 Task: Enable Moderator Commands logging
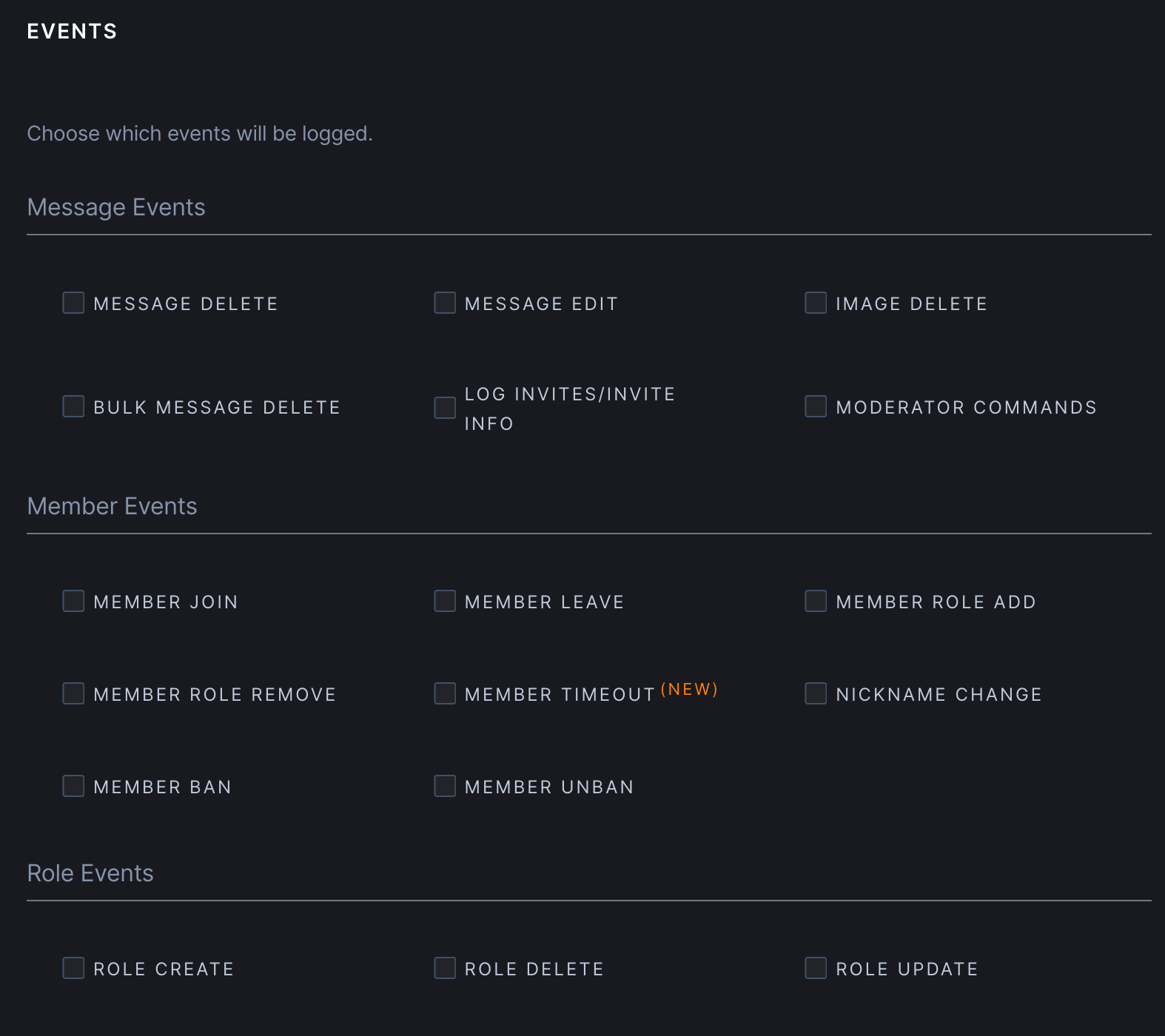click(x=816, y=406)
